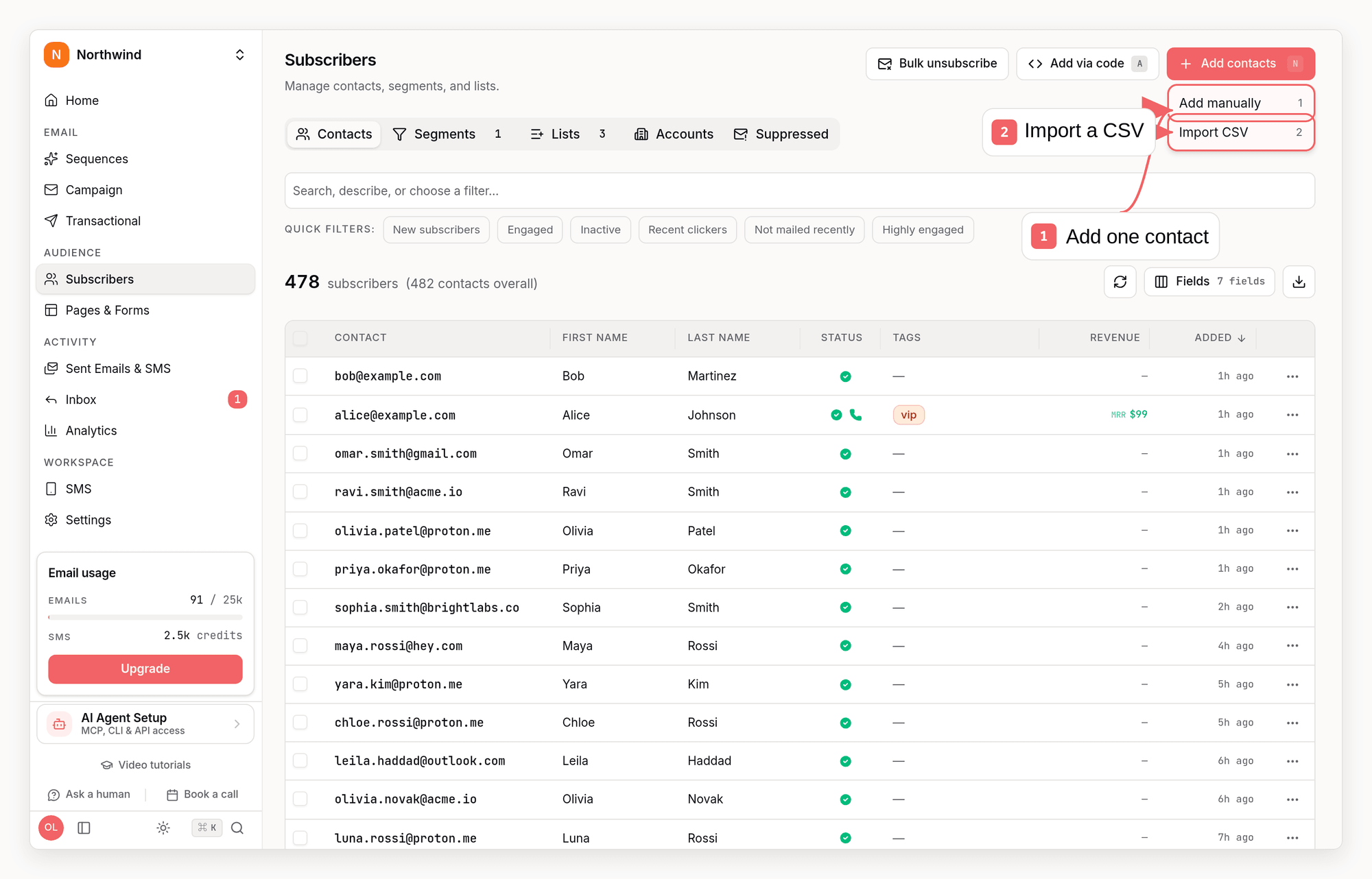Check the row for omar.smith@gmail.com
The height and width of the screenshot is (879, 1372).
300,454
